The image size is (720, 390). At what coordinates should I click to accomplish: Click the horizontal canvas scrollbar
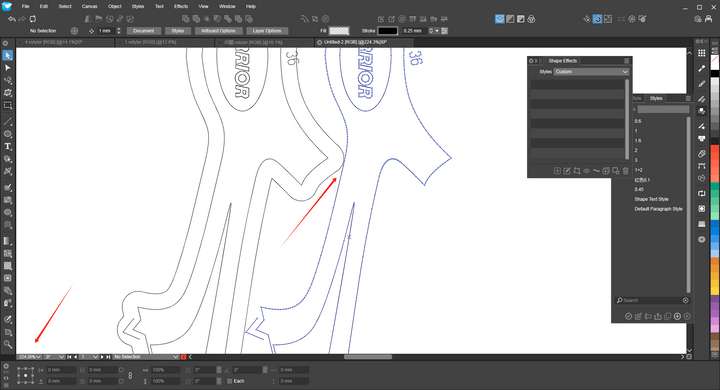coord(368,357)
